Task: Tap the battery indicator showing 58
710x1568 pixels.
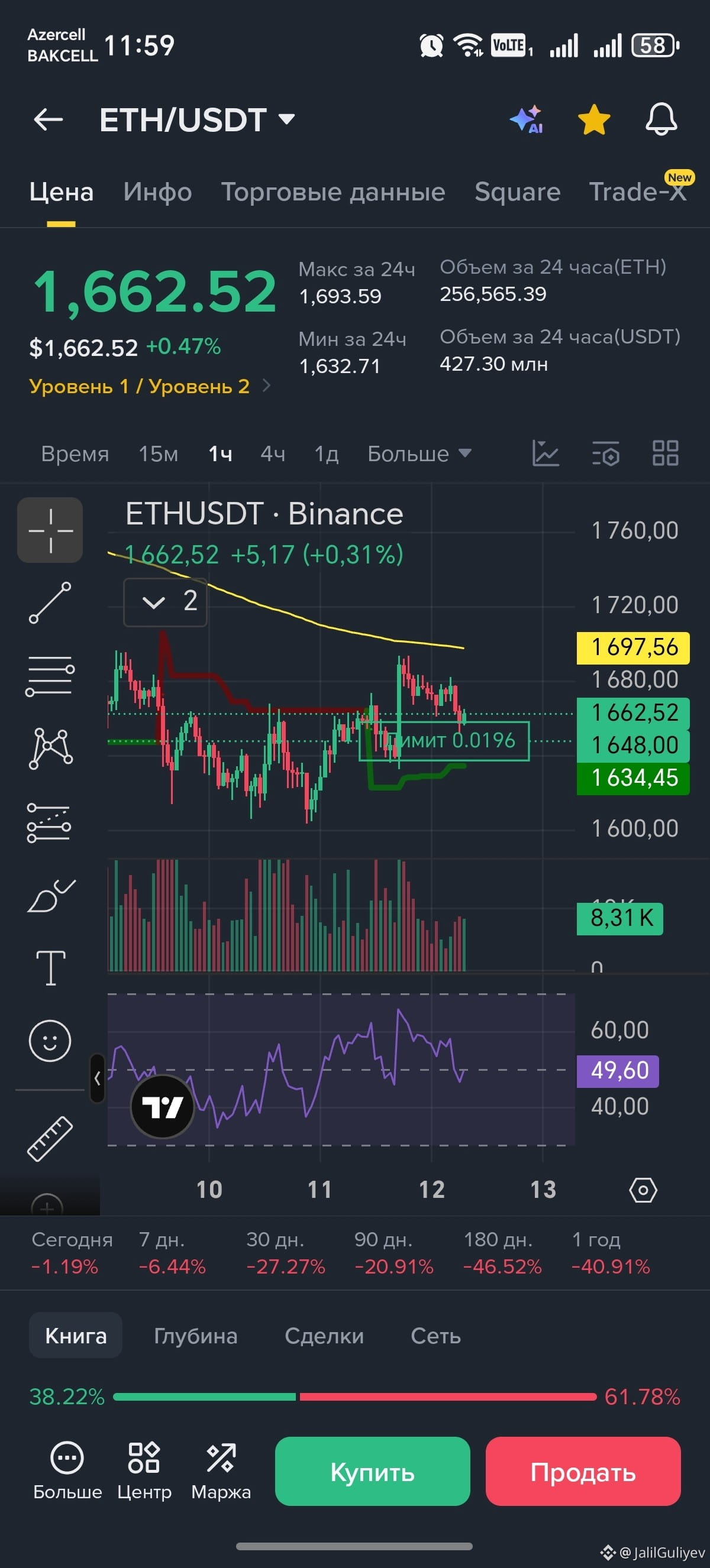Action: click(655, 46)
